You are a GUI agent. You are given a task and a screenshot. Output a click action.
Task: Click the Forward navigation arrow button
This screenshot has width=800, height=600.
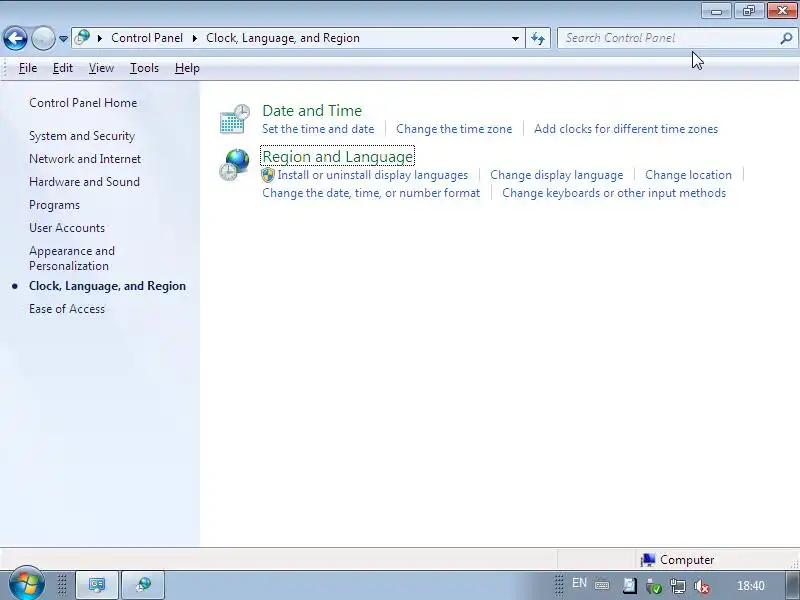pos(43,38)
